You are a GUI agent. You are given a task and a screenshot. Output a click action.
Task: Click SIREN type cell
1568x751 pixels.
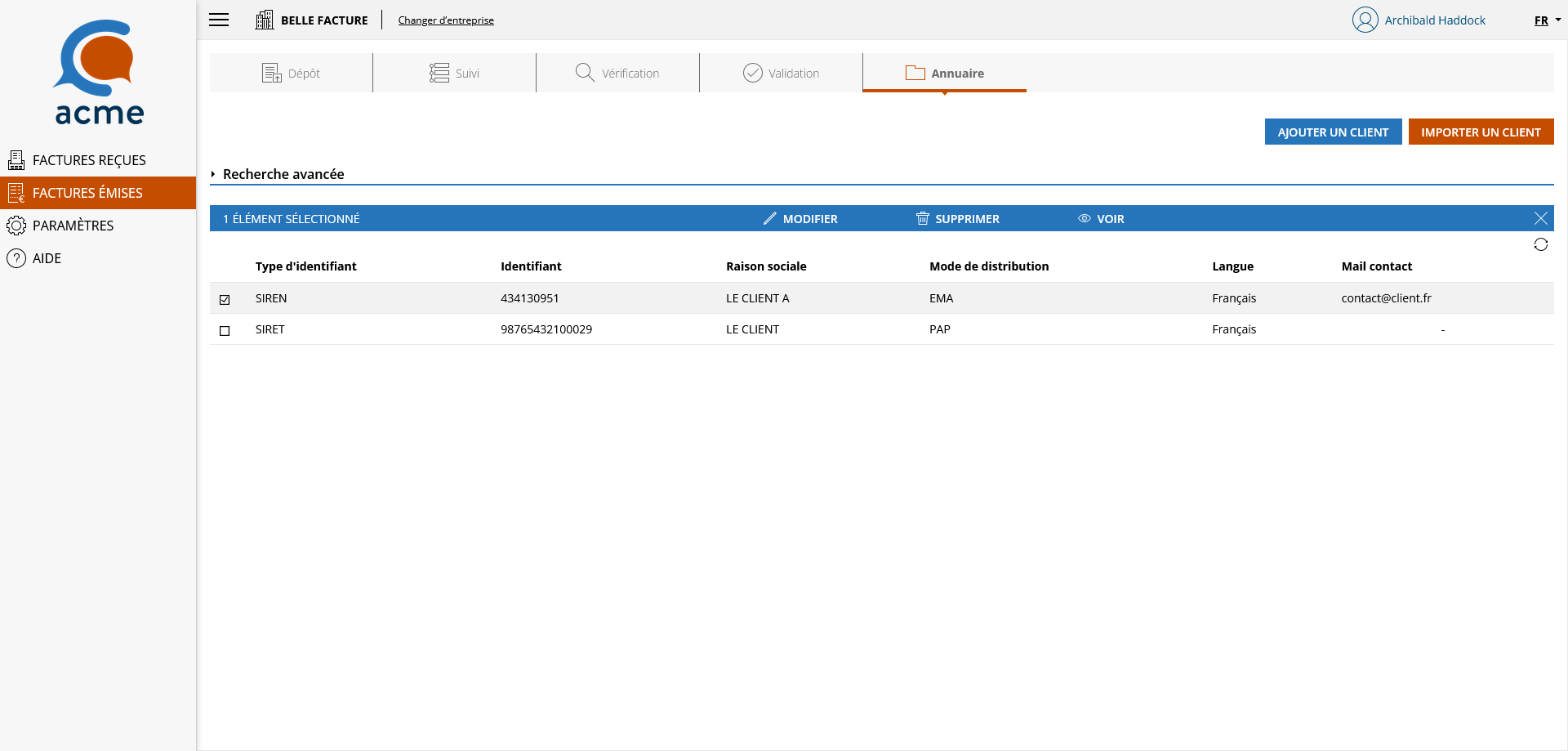[271, 298]
